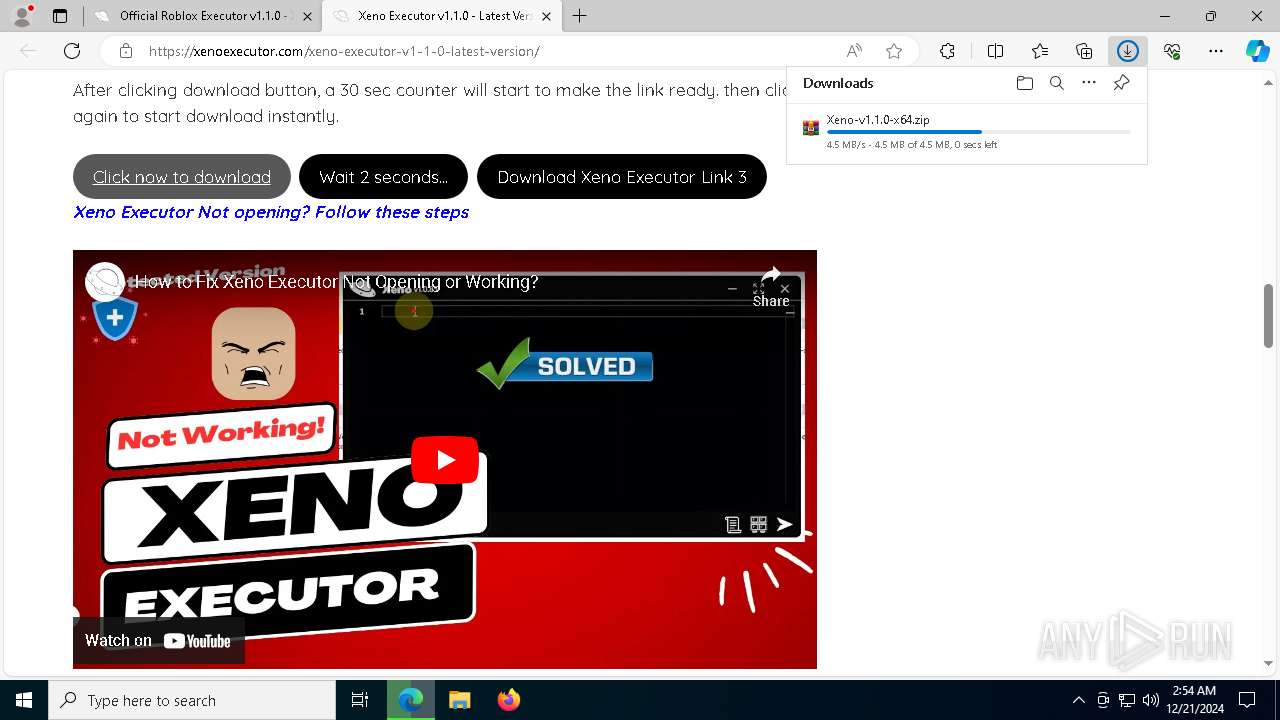The height and width of the screenshot is (720, 1280).
Task: Open more options in Downloads panel
Action: (x=1089, y=83)
